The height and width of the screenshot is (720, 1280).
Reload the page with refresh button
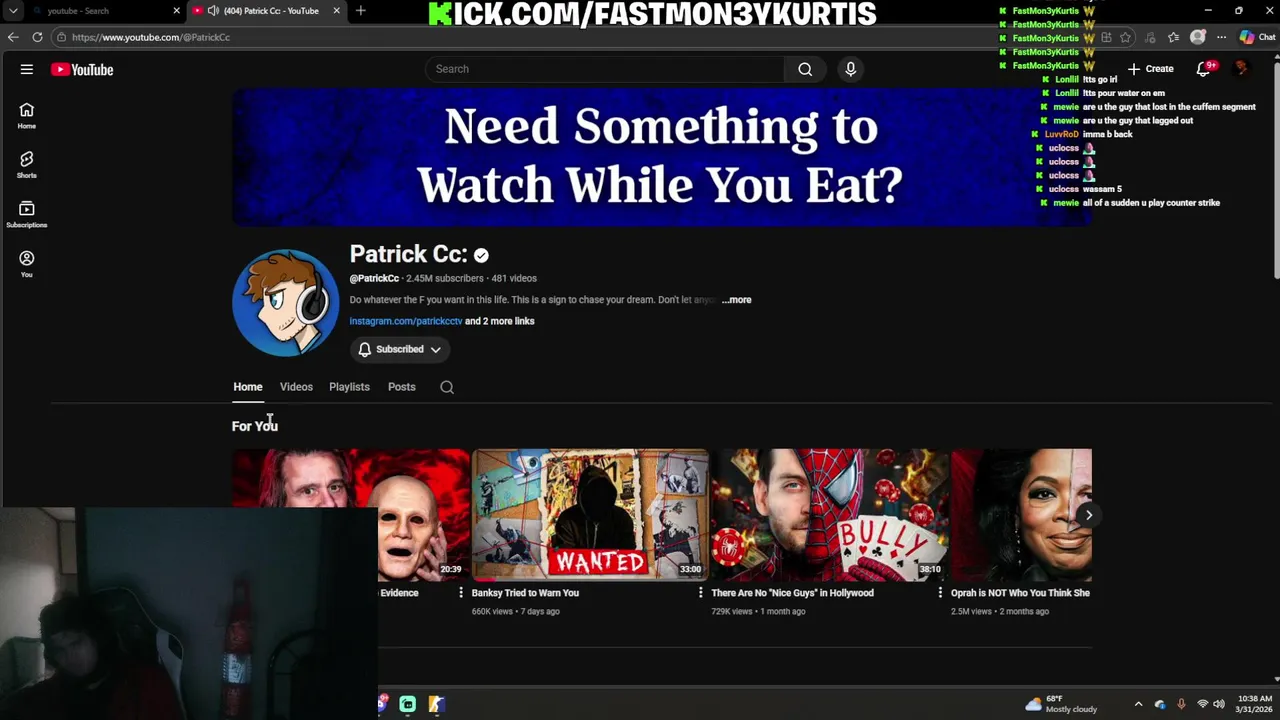click(37, 37)
